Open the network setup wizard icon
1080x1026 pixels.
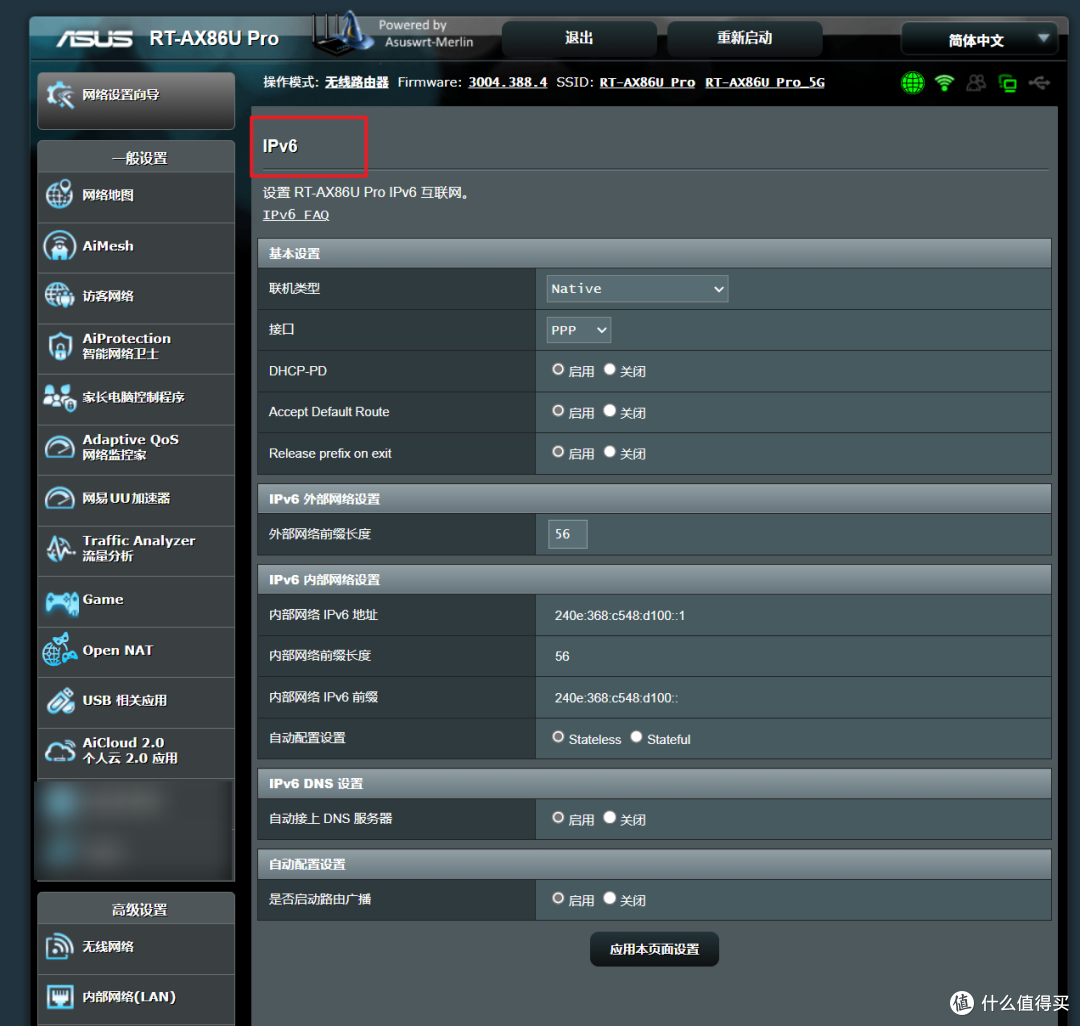click(60, 94)
